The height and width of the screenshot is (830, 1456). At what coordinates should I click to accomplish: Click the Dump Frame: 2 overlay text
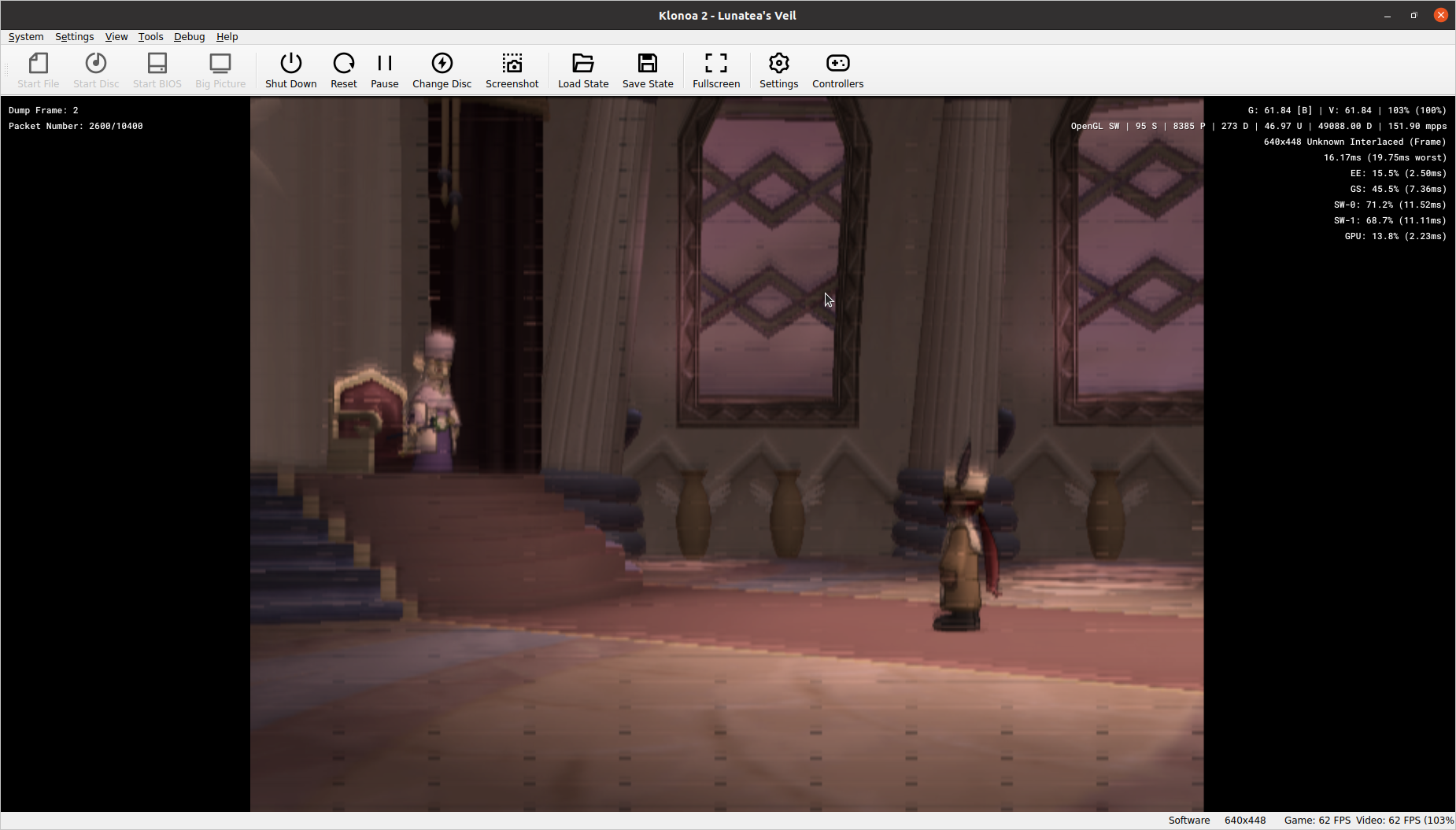43,110
